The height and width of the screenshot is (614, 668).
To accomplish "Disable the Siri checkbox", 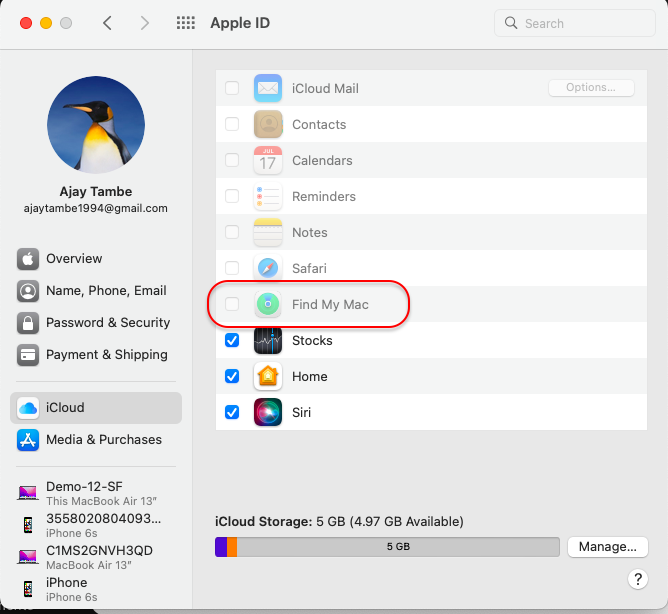I will click(232, 412).
